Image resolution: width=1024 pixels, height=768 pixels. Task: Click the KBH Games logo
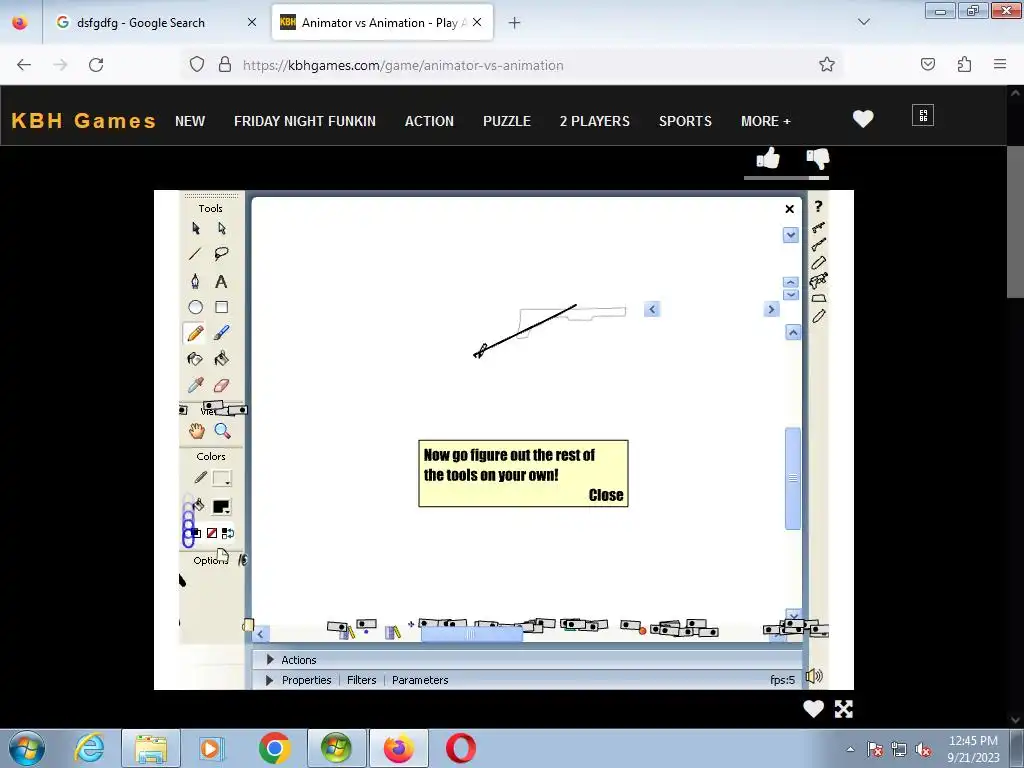(84, 121)
